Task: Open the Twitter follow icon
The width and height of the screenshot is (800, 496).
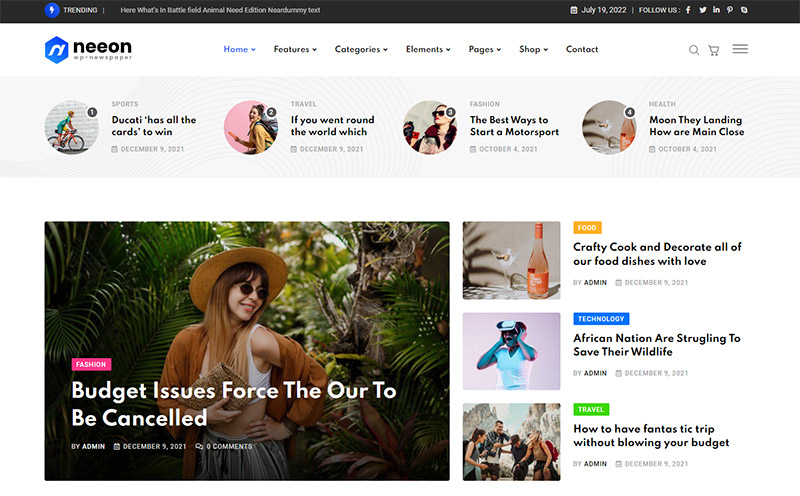Action: point(702,10)
